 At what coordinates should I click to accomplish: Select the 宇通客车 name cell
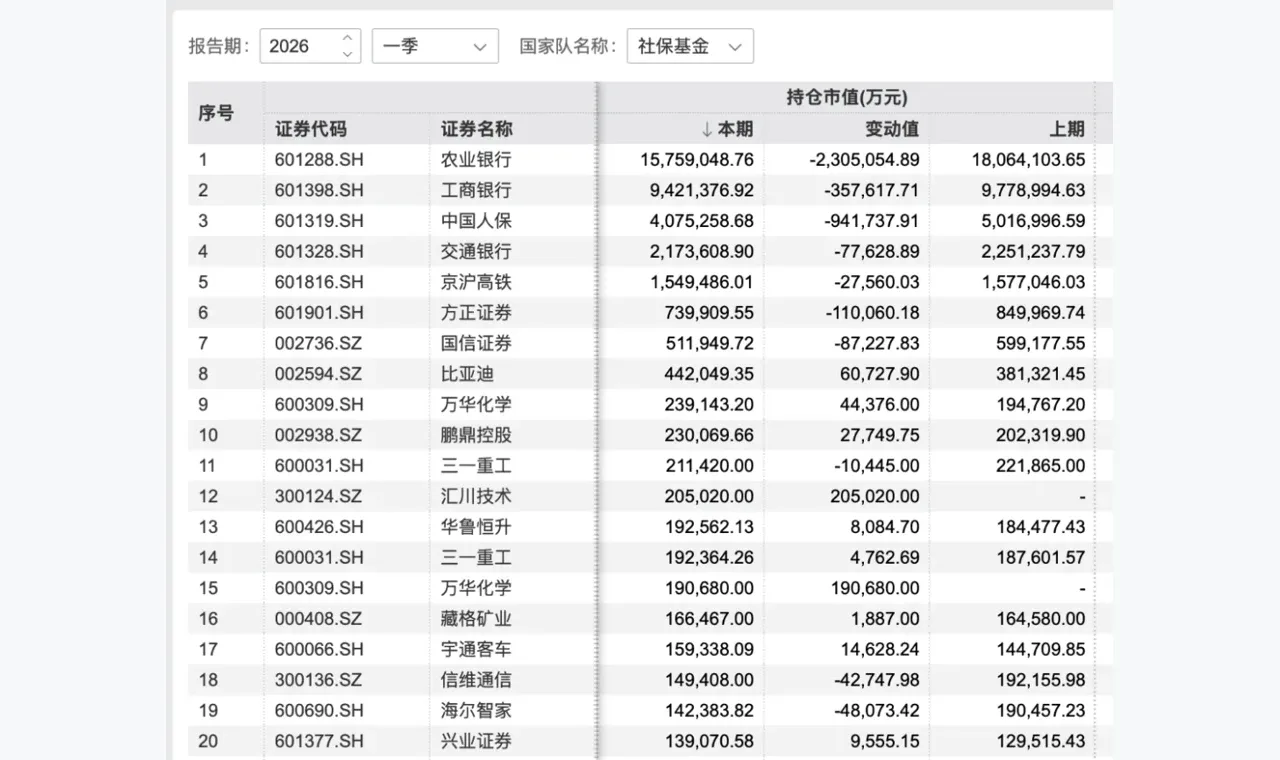pos(476,649)
